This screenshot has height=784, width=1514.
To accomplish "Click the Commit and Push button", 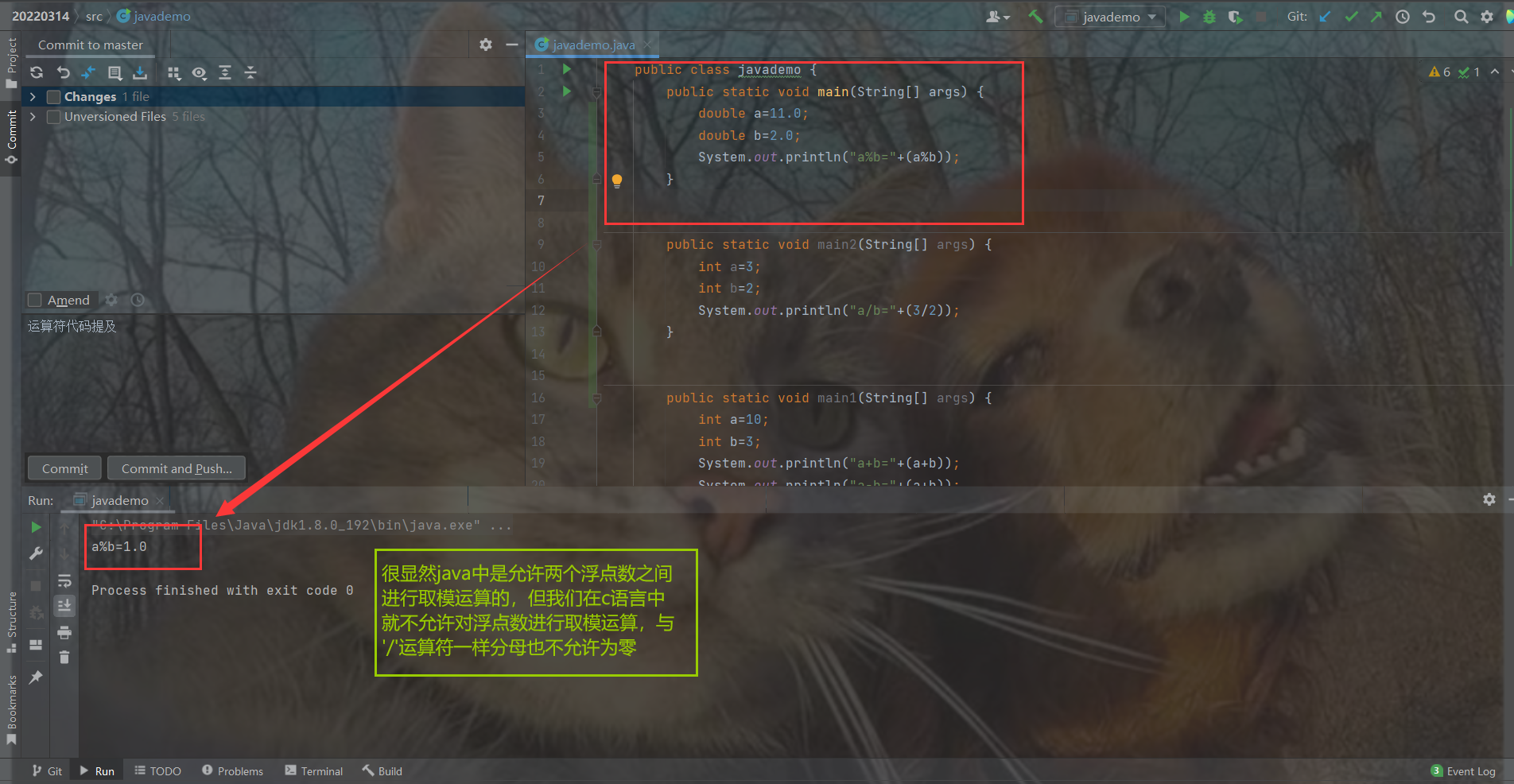I will click(x=177, y=468).
